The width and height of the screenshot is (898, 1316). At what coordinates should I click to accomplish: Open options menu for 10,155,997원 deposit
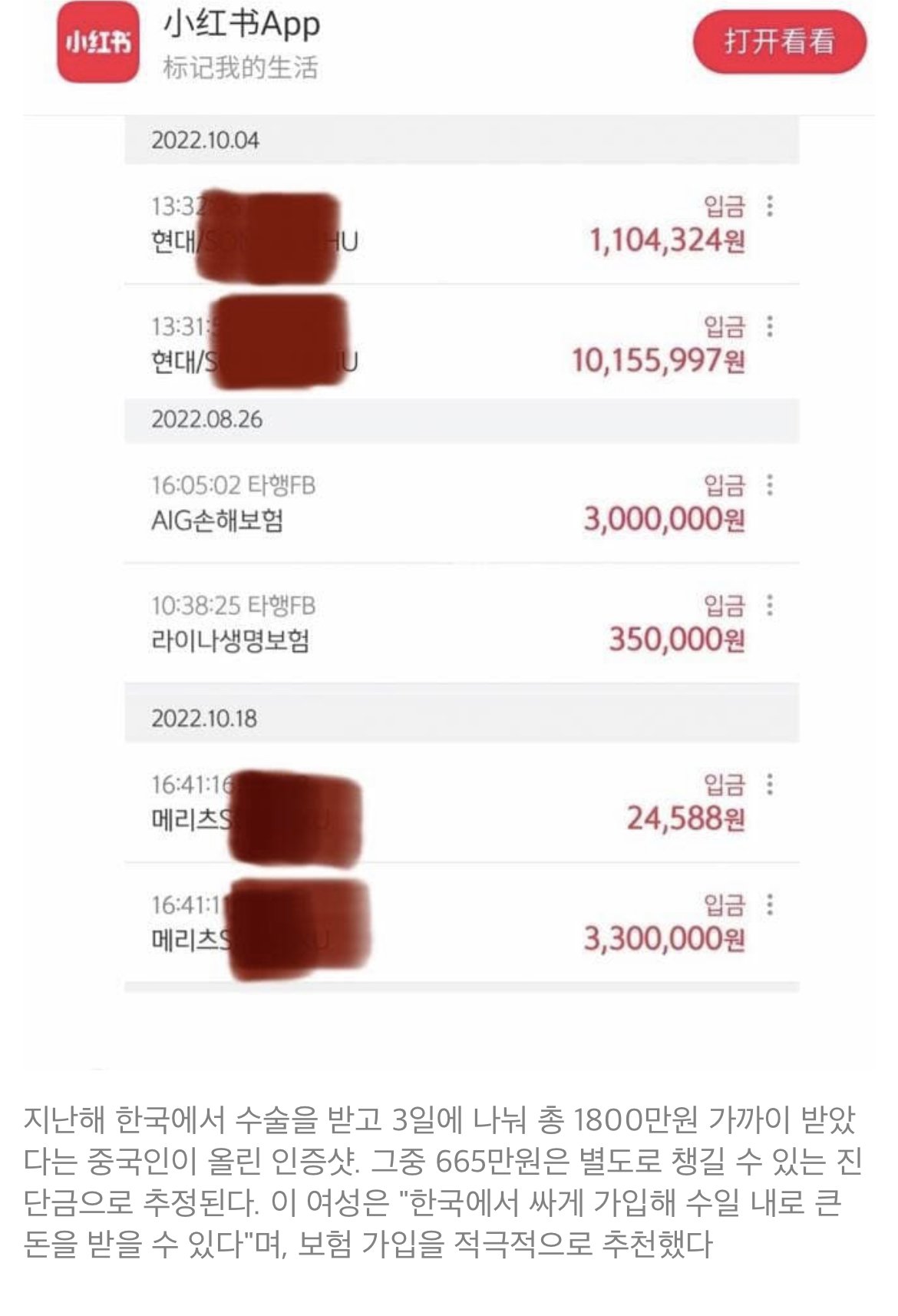769,326
